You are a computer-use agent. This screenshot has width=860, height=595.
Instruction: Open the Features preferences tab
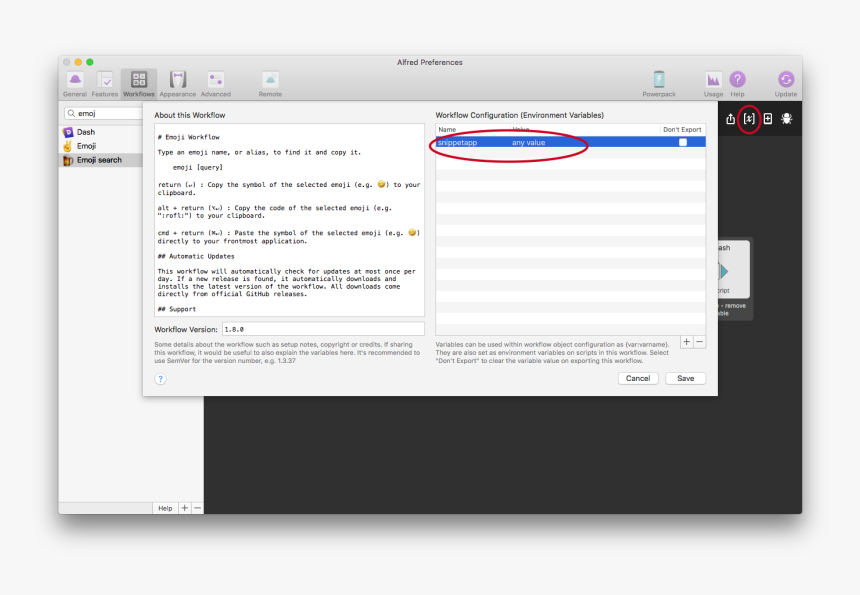coord(105,84)
